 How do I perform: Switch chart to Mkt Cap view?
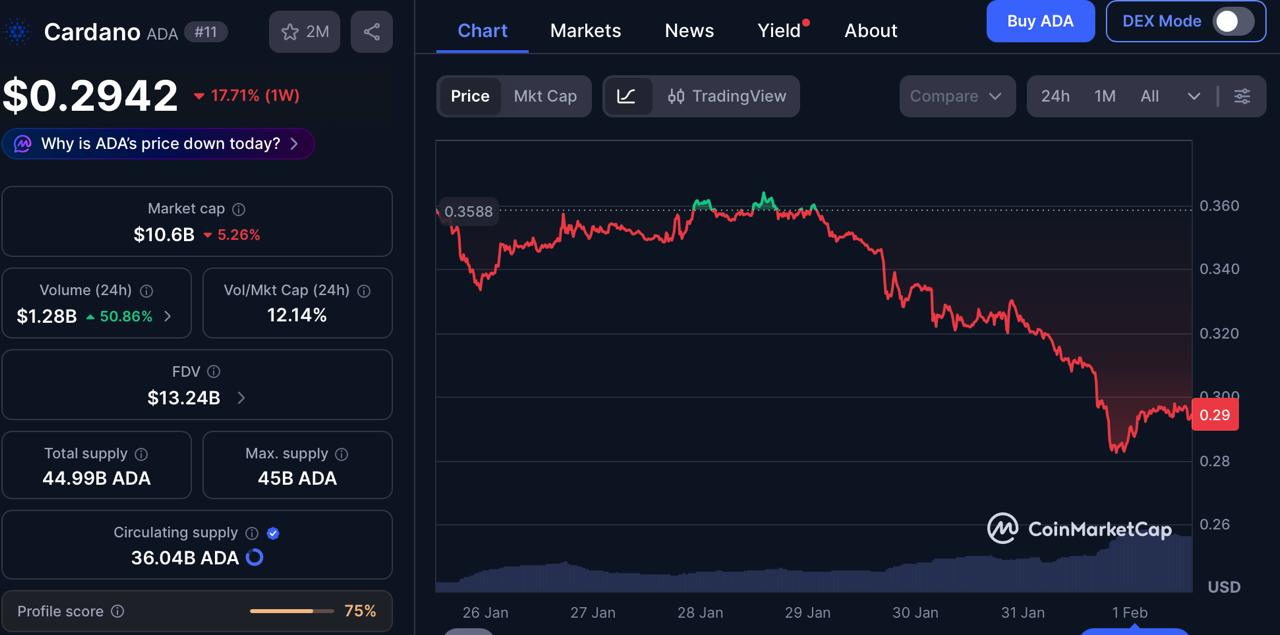pos(545,96)
